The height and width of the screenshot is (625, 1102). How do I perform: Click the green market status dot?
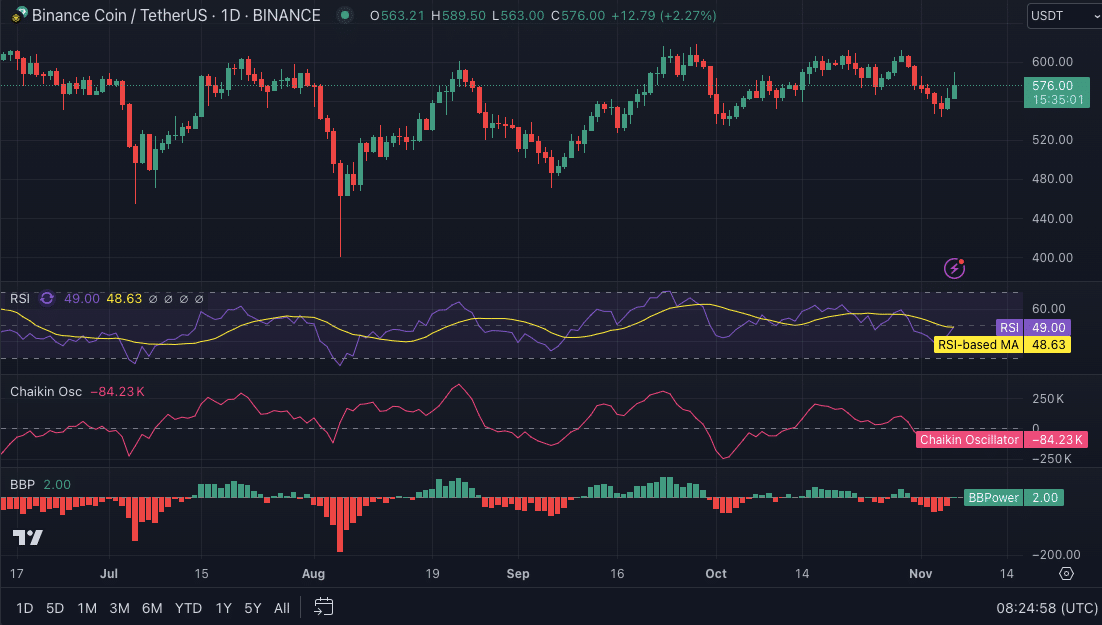click(x=344, y=15)
